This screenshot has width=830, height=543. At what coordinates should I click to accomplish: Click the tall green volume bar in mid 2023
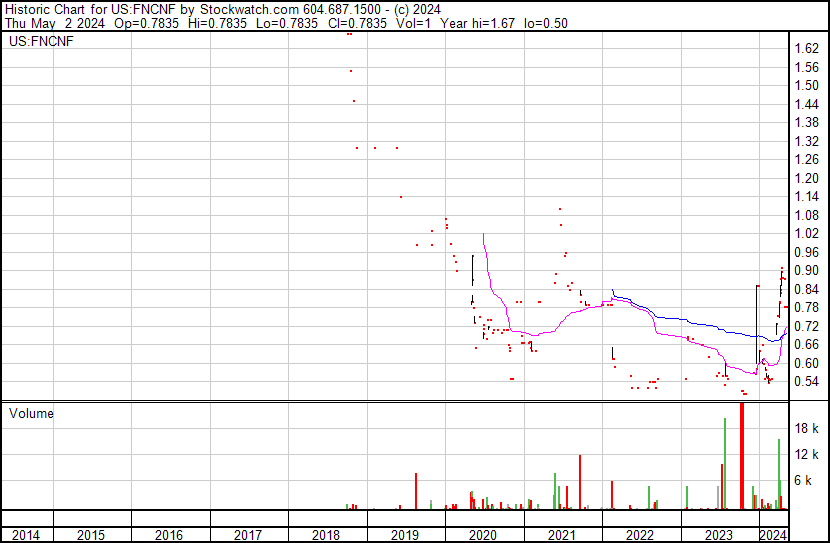(725, 464)
